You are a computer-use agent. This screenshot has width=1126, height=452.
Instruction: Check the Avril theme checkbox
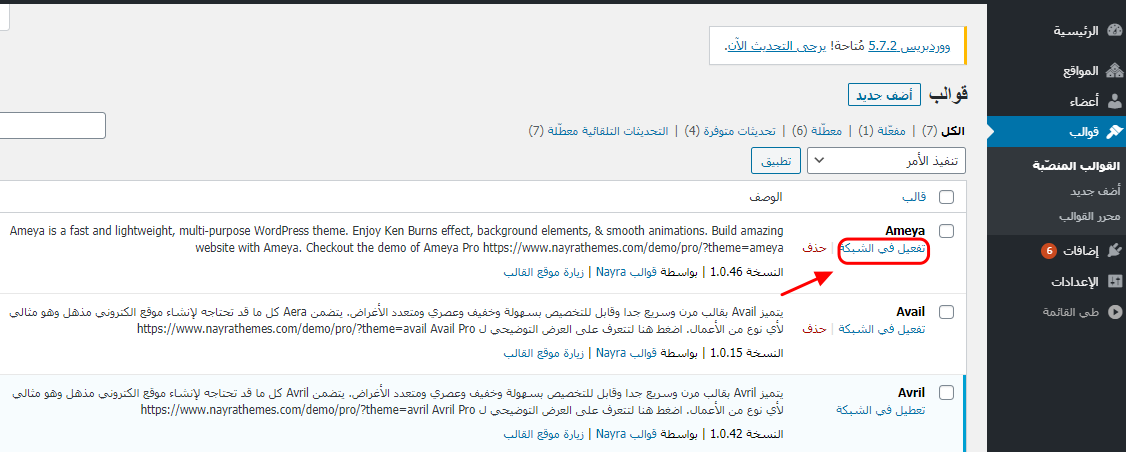point(946,392)
